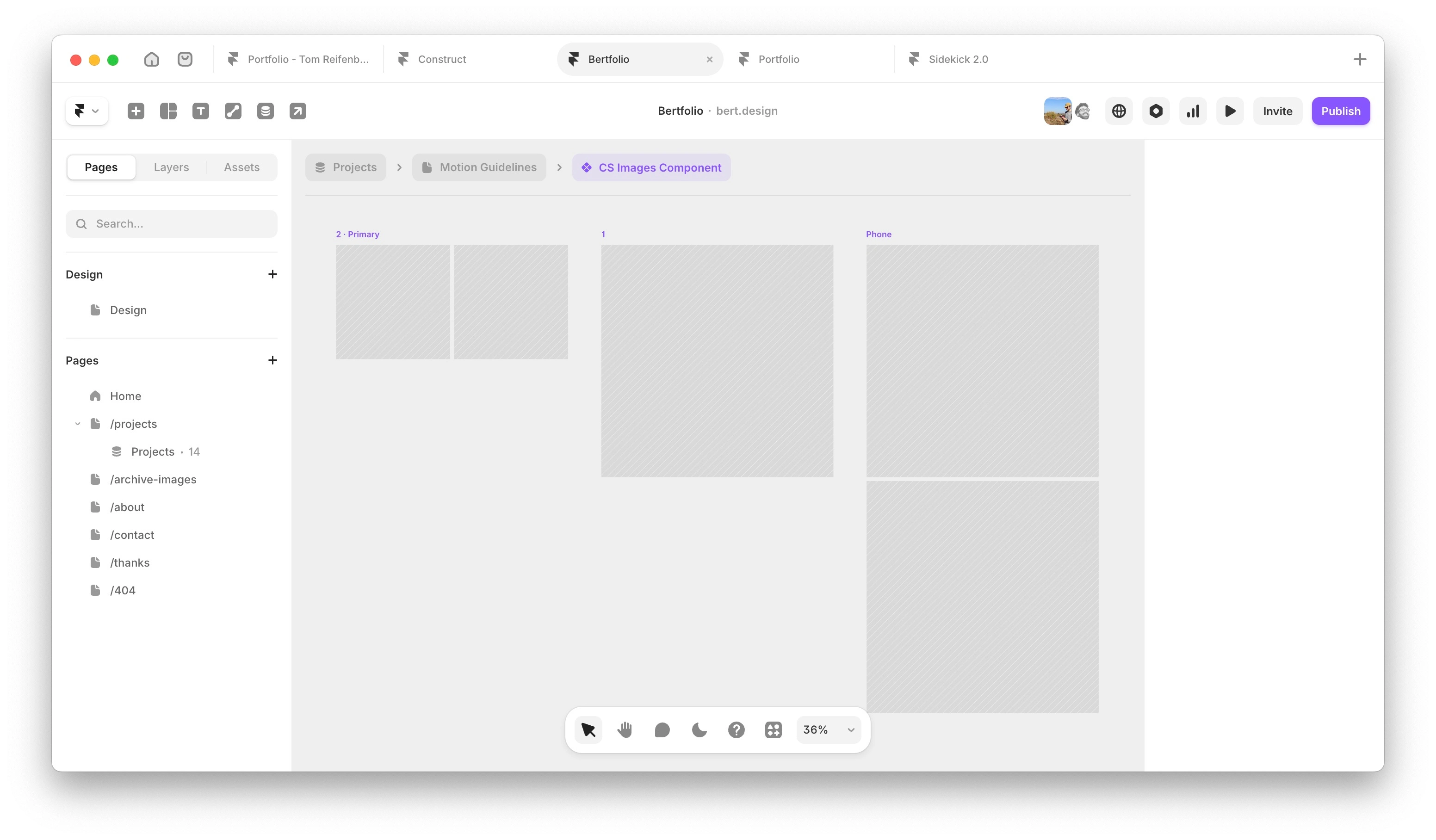1436x840 pixels.
Task: Select the Hand pan tool
Action: click(x=625, y=730)
